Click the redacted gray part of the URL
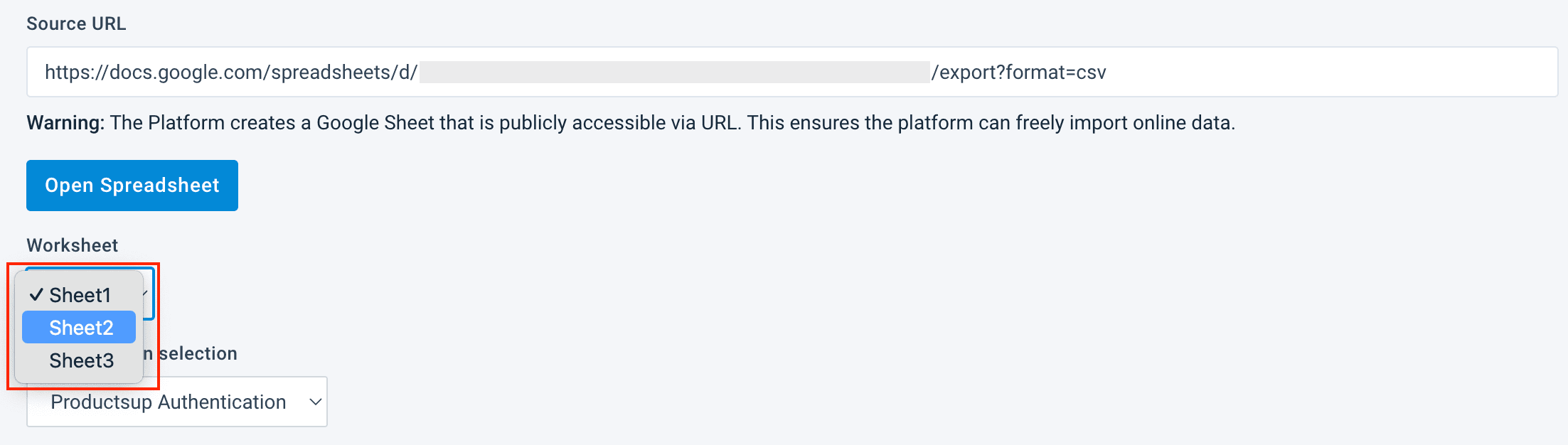The image size is (1568, 445). pos(674,72)
